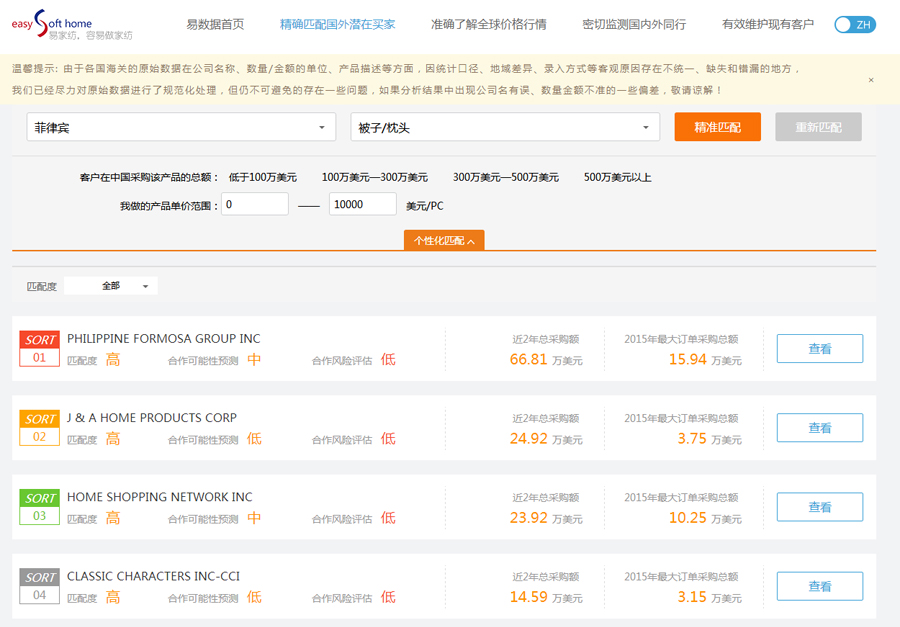Toggle the ZH language switch
Viewport: 900px width, 627px height.
pyautogui.click(x=855, y=25)
